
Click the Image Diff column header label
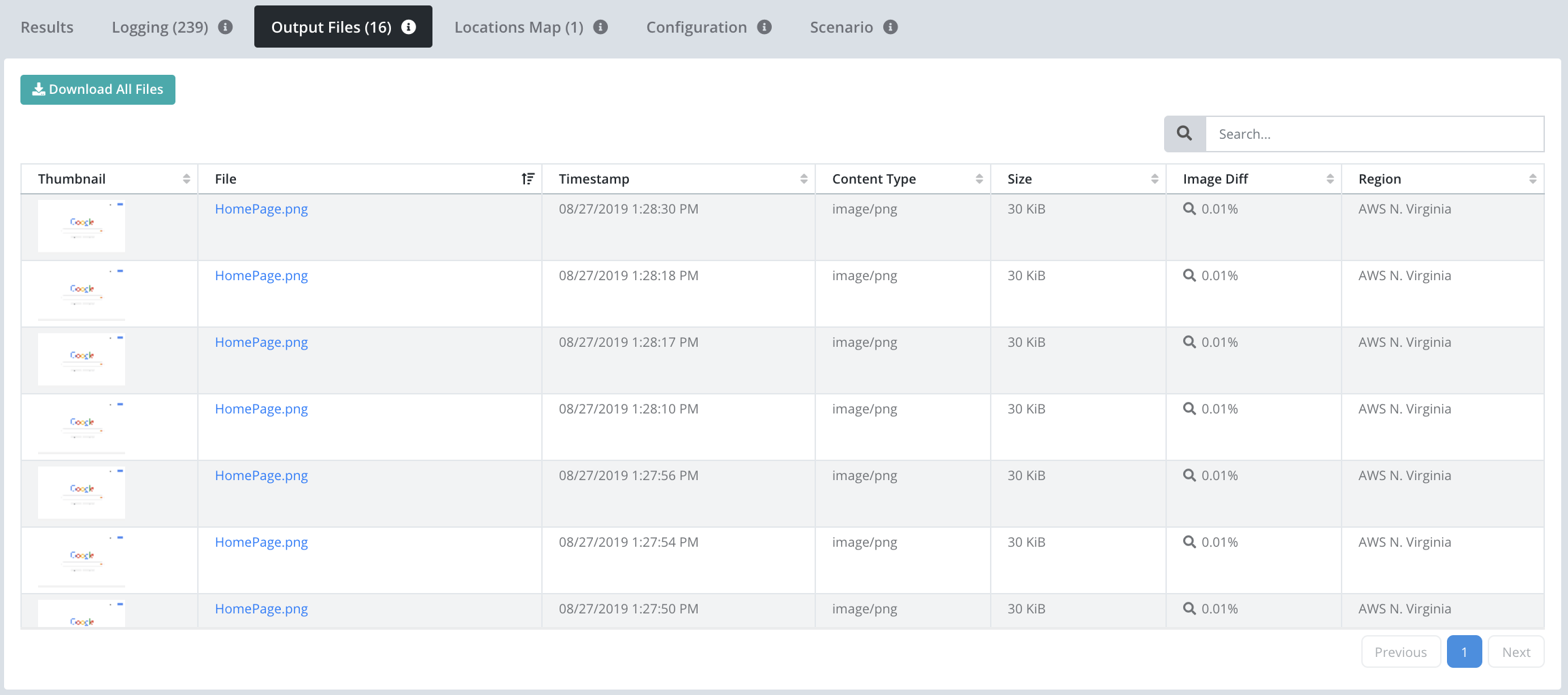click(x=1215, y=179)
